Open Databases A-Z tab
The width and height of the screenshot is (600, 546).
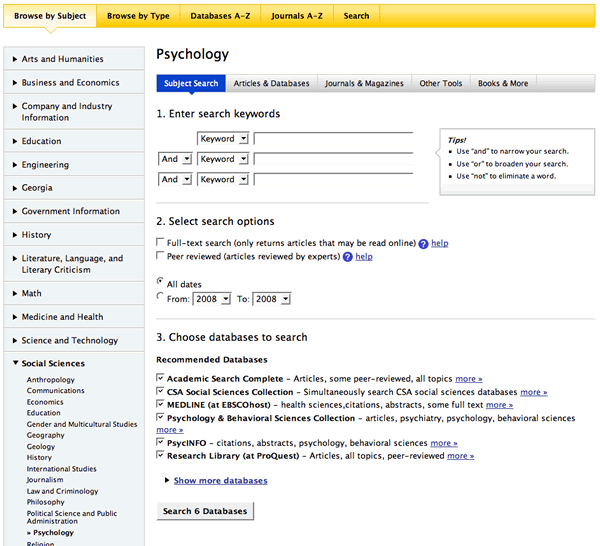point(220,16)
